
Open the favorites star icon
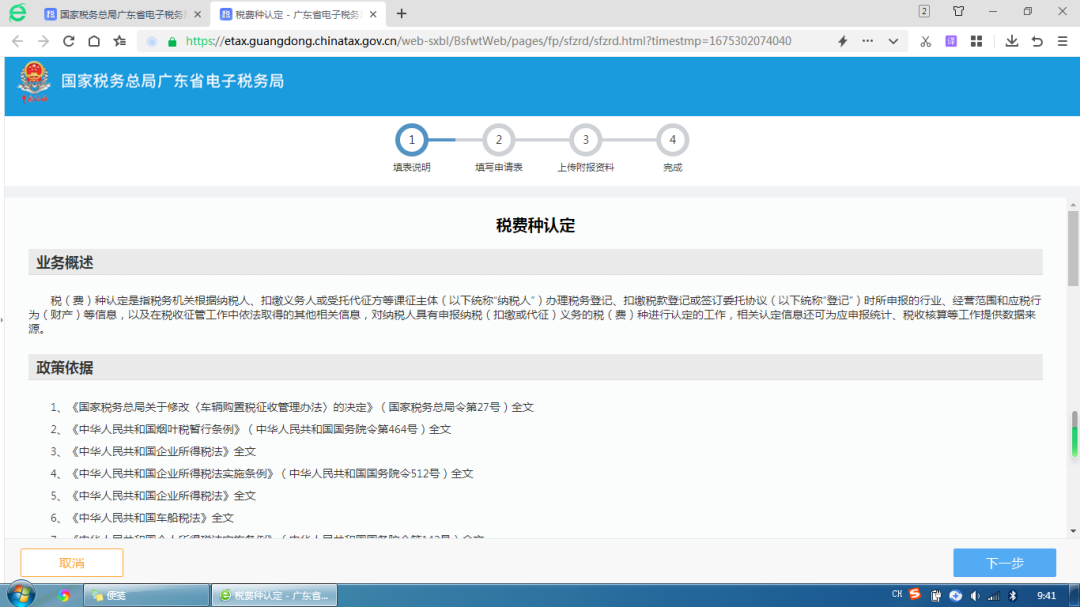click(x=120, y=41)
